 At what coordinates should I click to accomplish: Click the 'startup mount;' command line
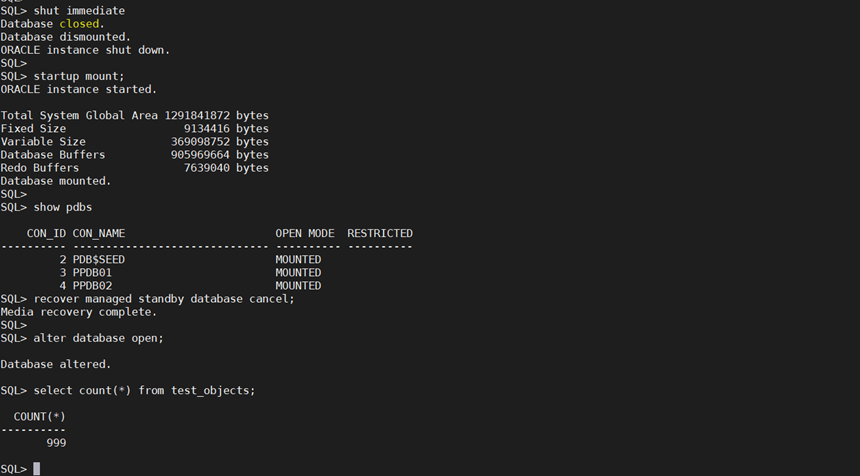pos(79,76)
